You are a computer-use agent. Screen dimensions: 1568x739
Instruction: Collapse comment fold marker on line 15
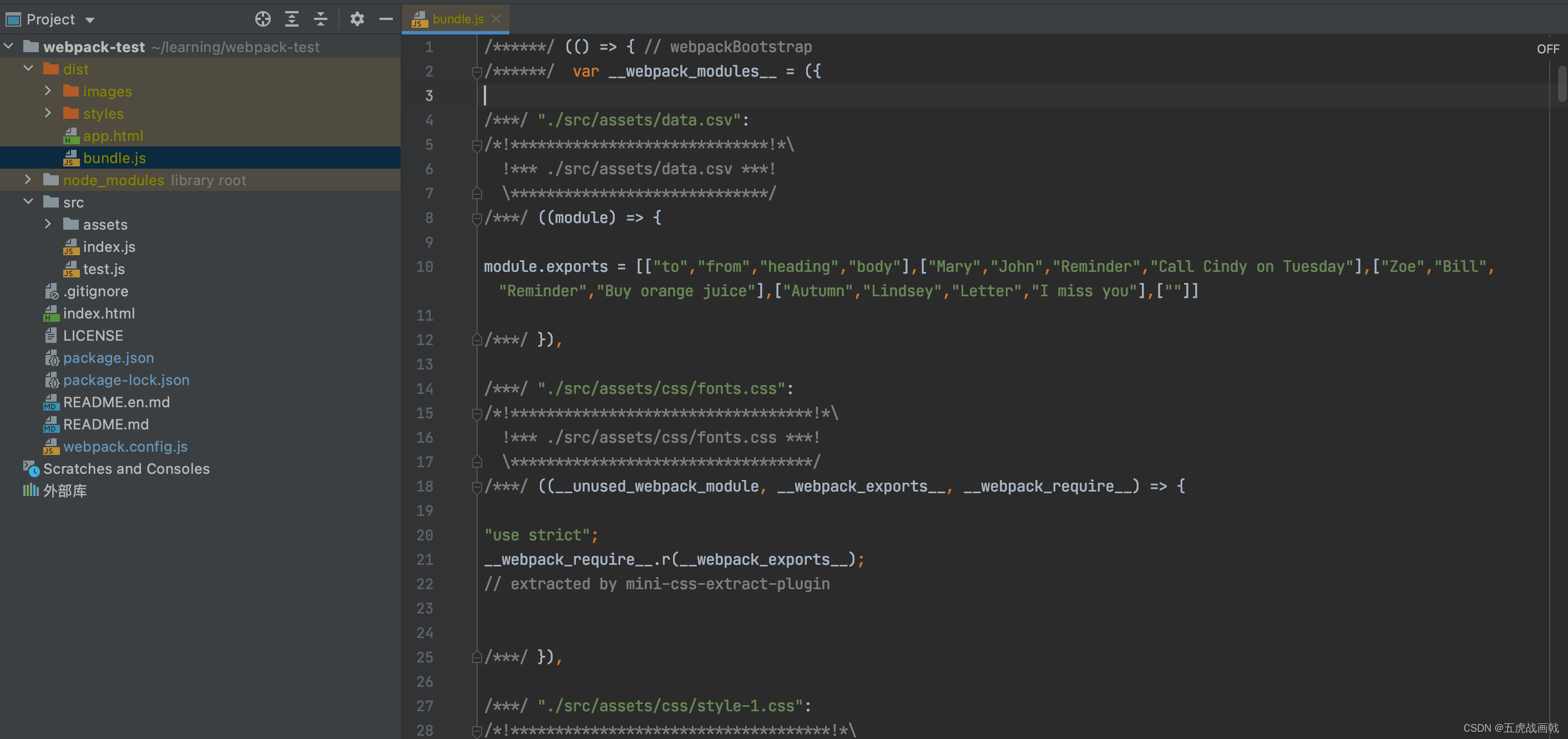[x=477, y=413]
